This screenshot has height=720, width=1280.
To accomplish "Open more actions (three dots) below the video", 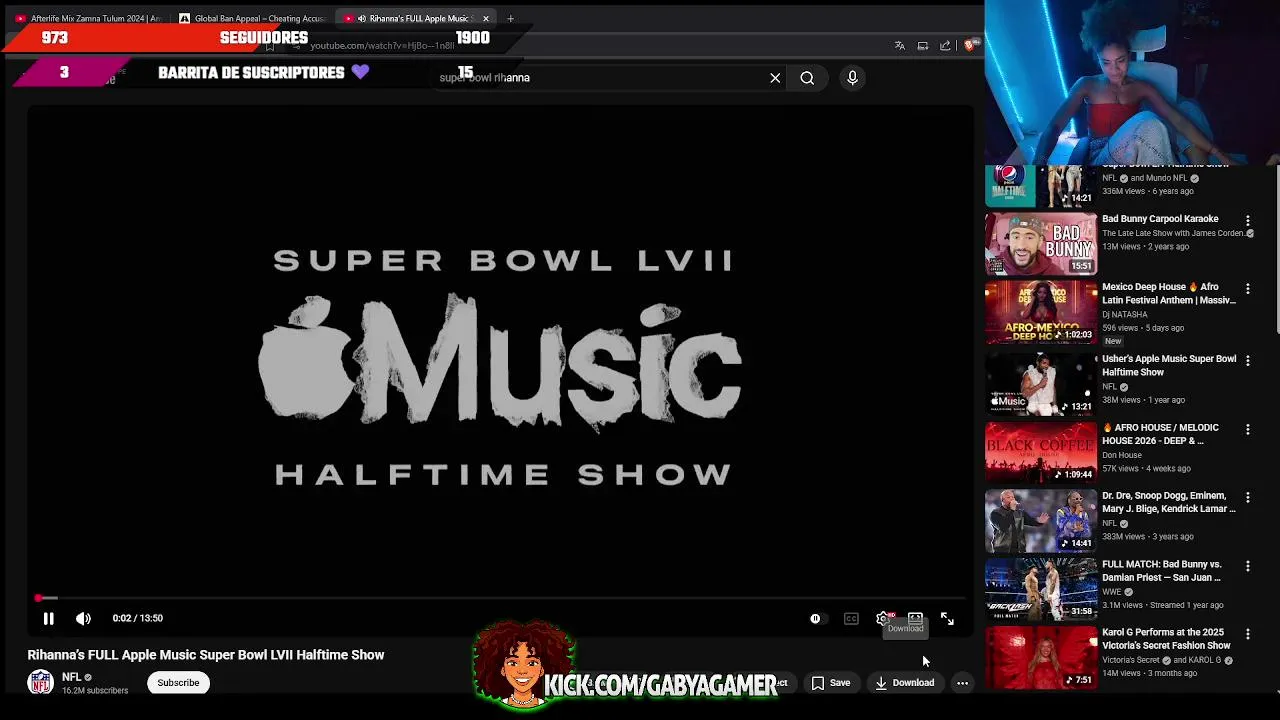I will (x=962, y=683).
